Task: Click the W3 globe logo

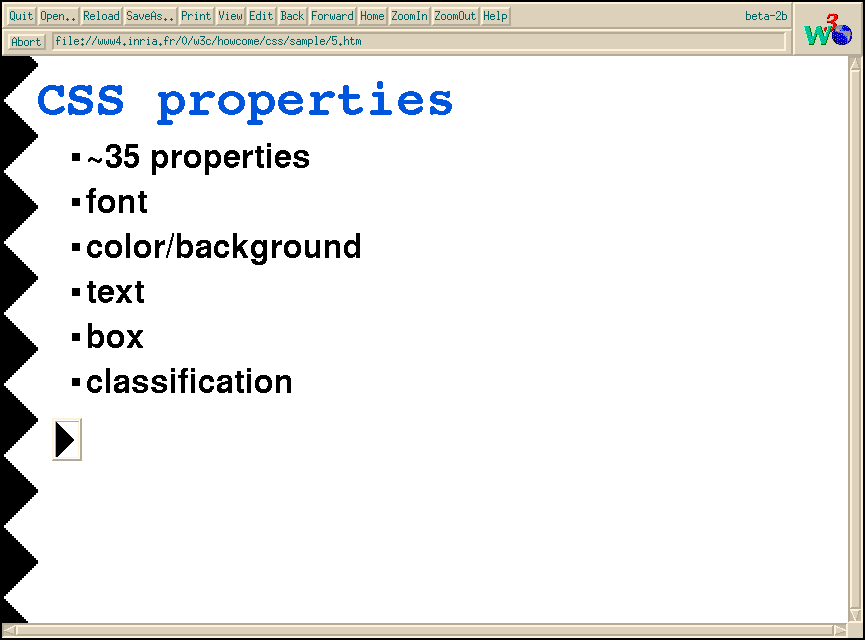Action: click(828, 30)
